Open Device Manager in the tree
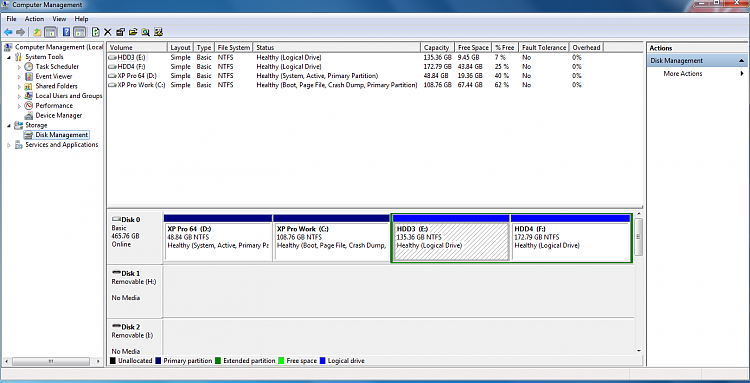Image resolution: width=750 pixels, height=383 pixels. pos(58,115)
